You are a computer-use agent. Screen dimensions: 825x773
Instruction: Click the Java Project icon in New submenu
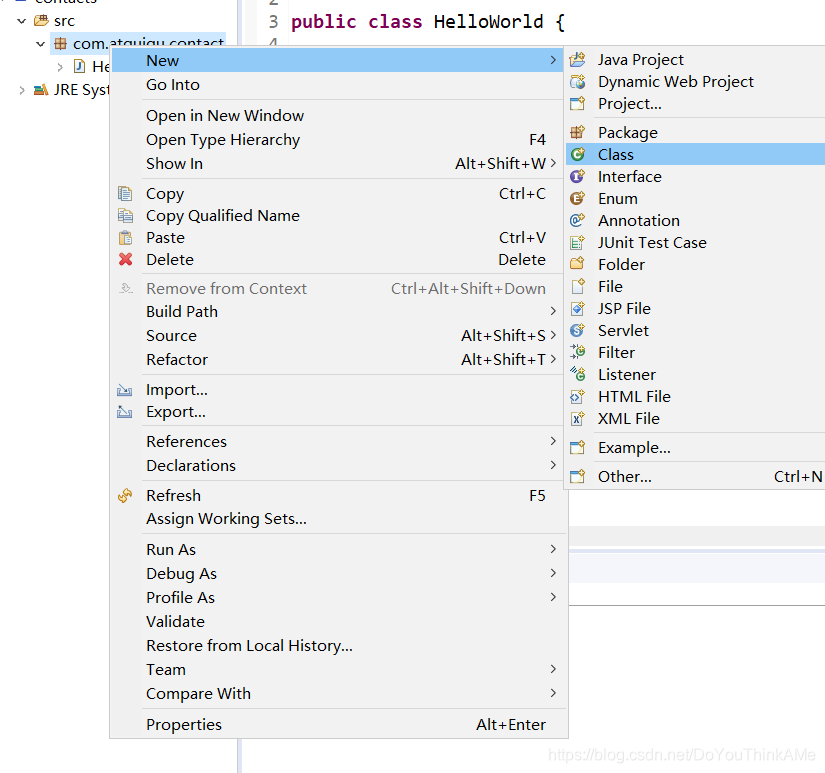pyautogui.click(x=578, y=59)
